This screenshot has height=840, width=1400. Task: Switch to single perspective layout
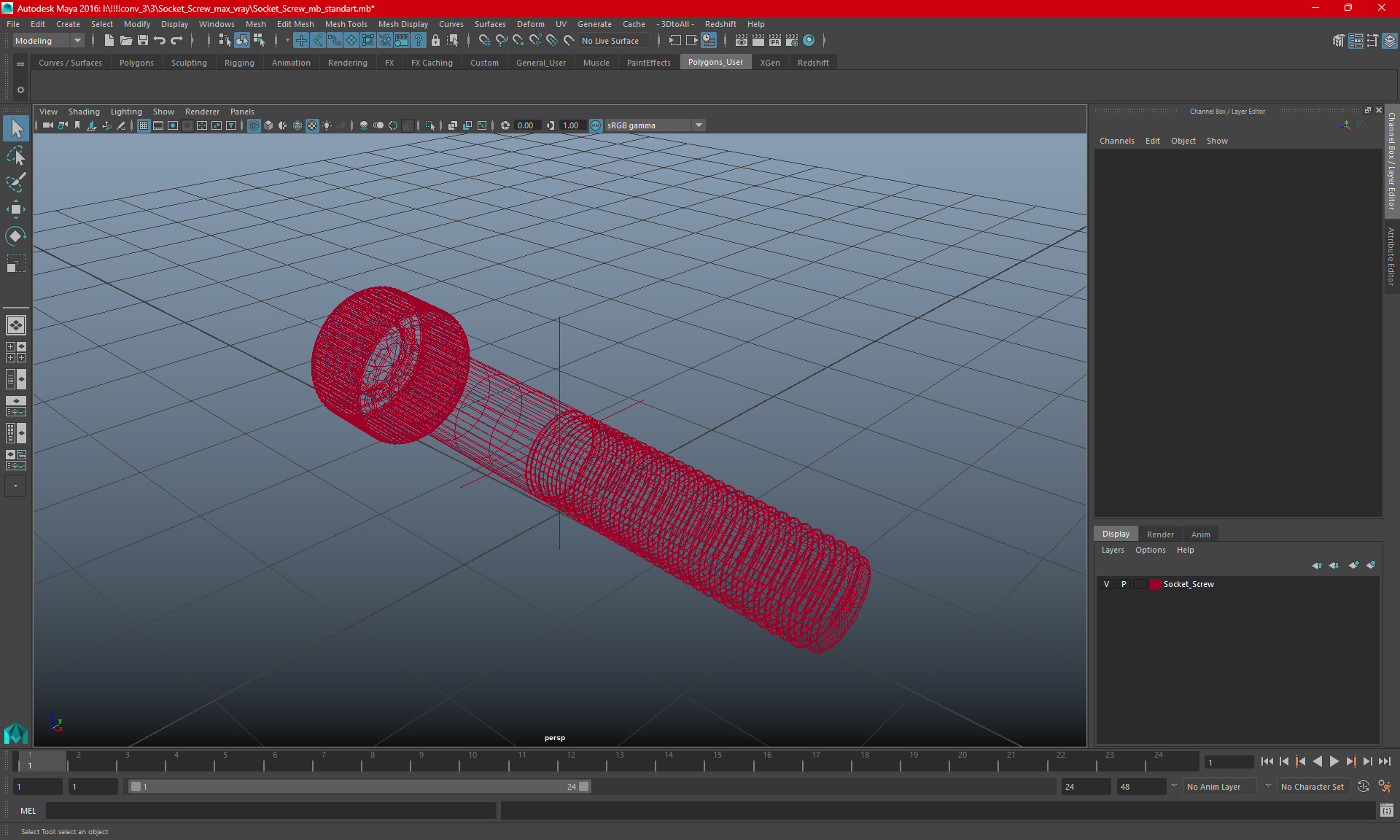pyautogui.click(x=16, y=325)
